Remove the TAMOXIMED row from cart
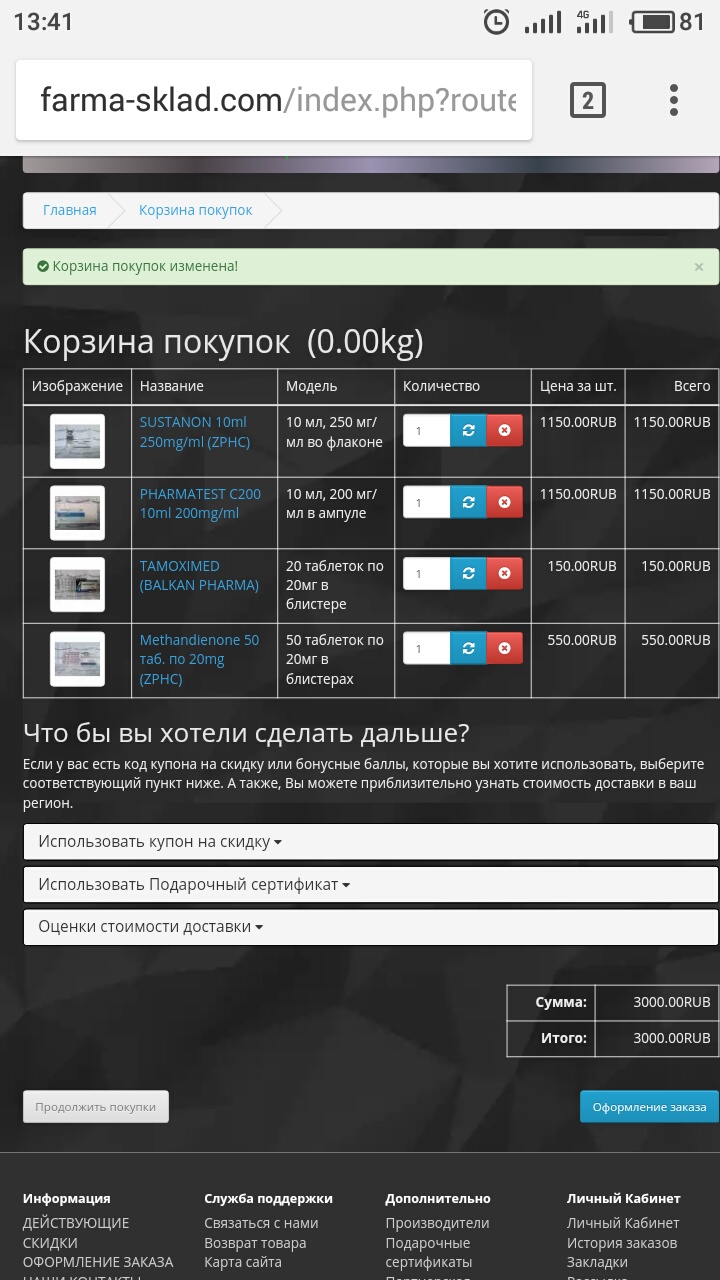Image resolution: width=720 pixels, height=1280 pixels. tap(504, 573)
